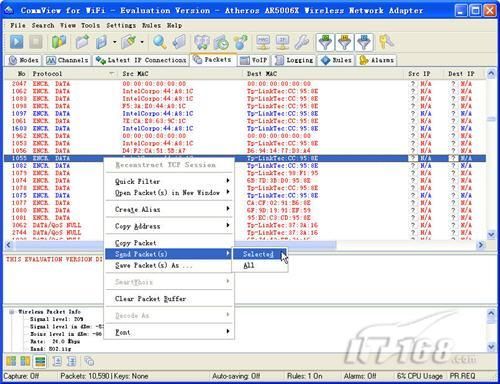This screenshot has height=384, width=500.
Task: Choose Selected in Send Packet(s) submenu
Action: tap(260, 254)
